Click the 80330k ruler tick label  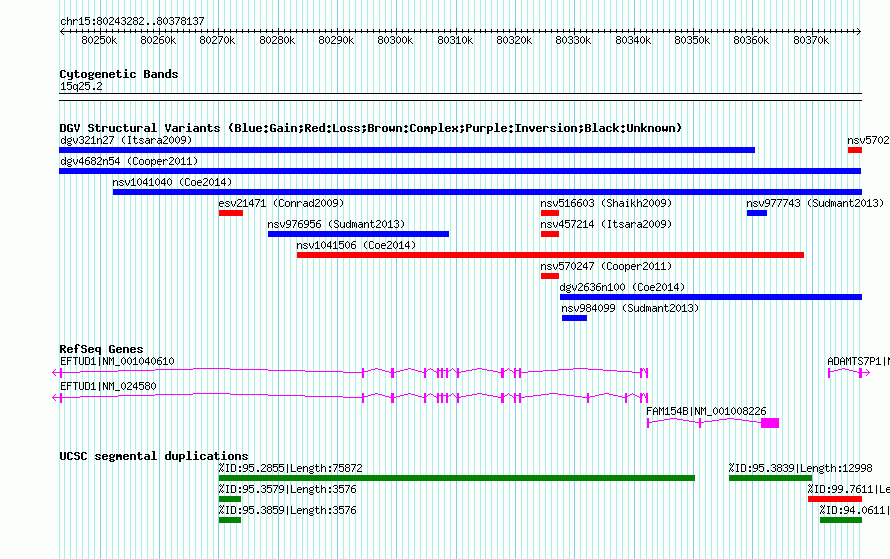pos(573,40)
